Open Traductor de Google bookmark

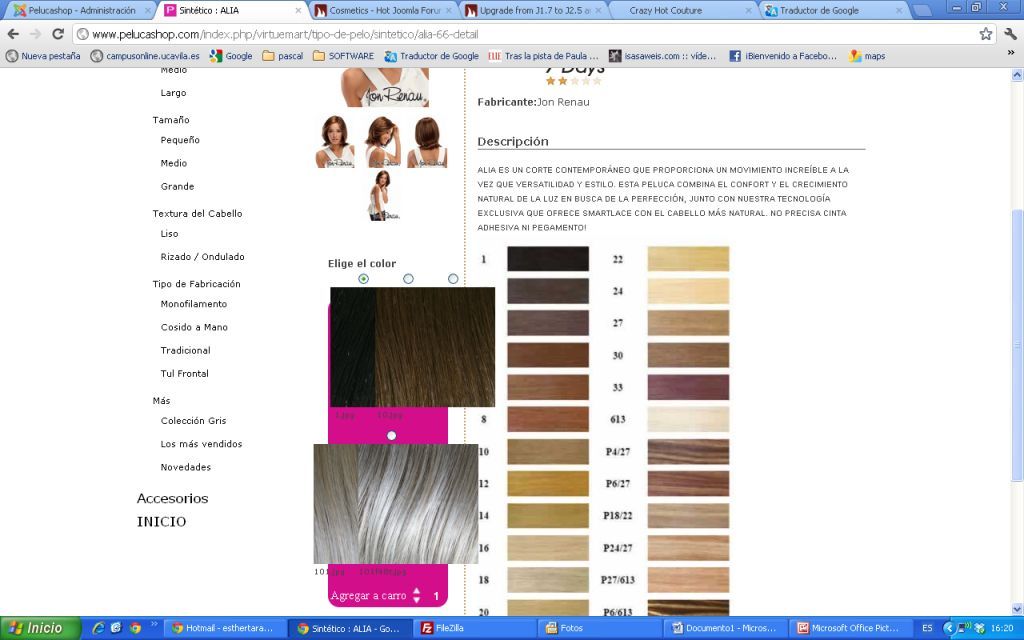(431, 56)
